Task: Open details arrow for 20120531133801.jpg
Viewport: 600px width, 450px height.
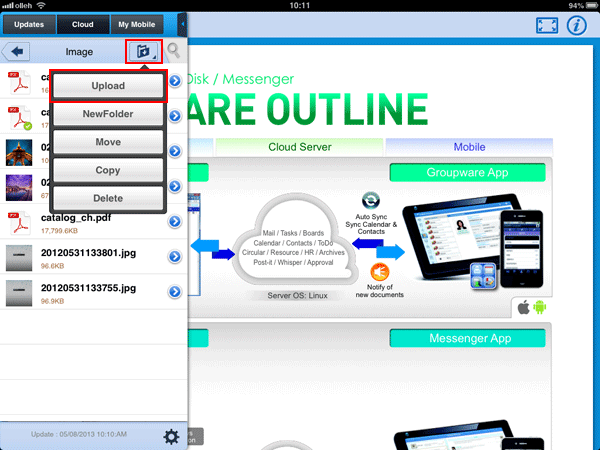Action: point(174,257)
